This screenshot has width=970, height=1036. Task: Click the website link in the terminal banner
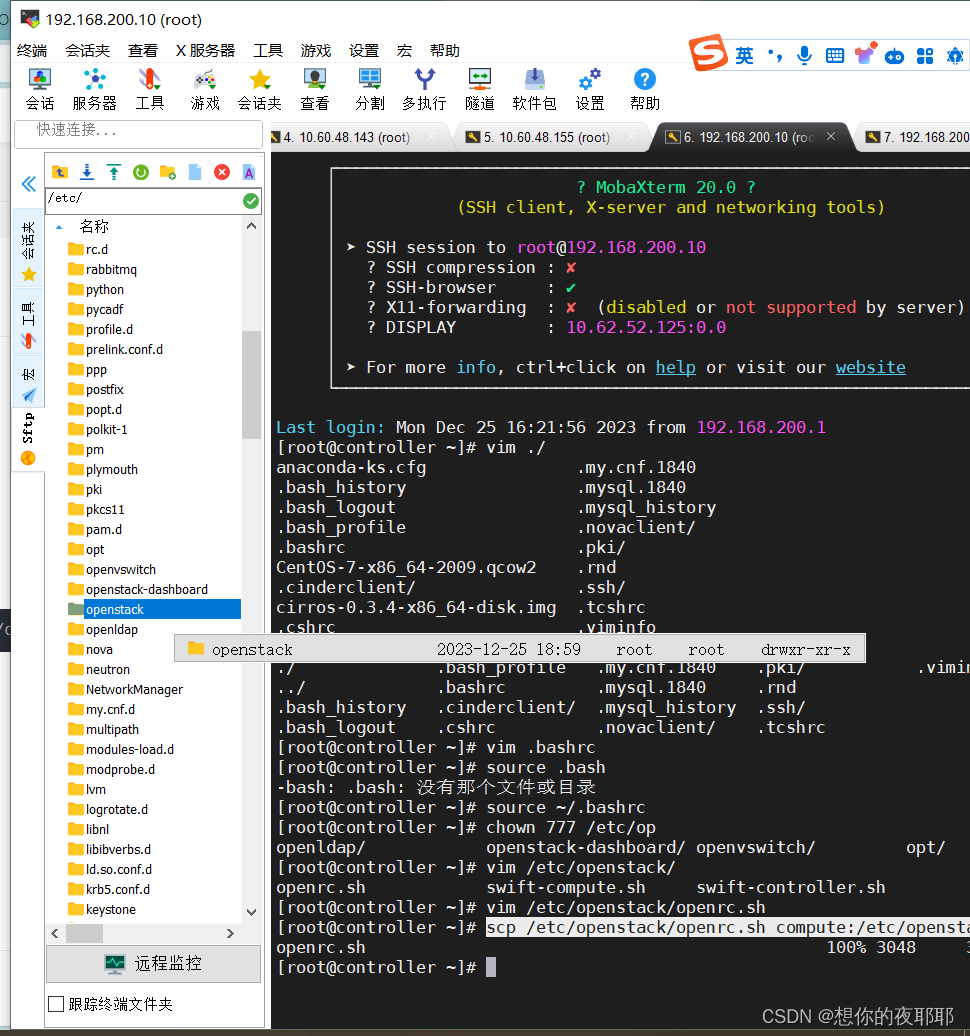coord(870,367)
